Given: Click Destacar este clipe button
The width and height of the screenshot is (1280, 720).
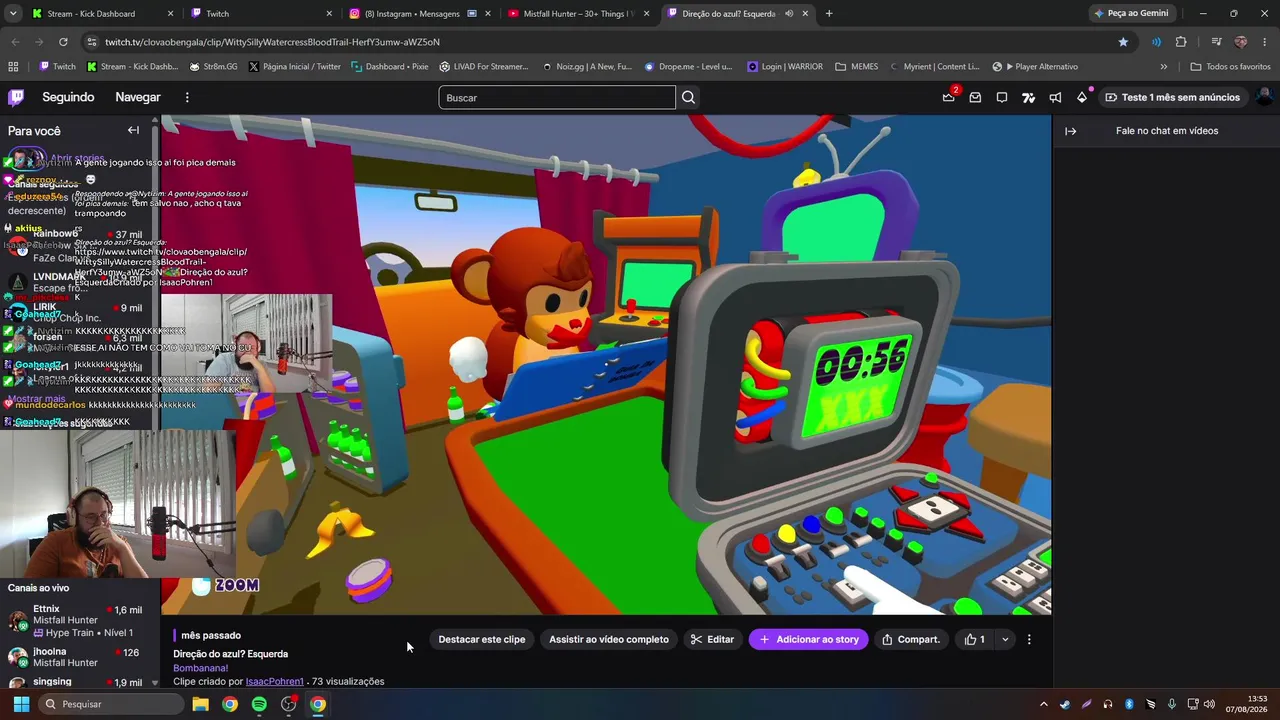Looking at the screenshot, I should coord(481,639).
